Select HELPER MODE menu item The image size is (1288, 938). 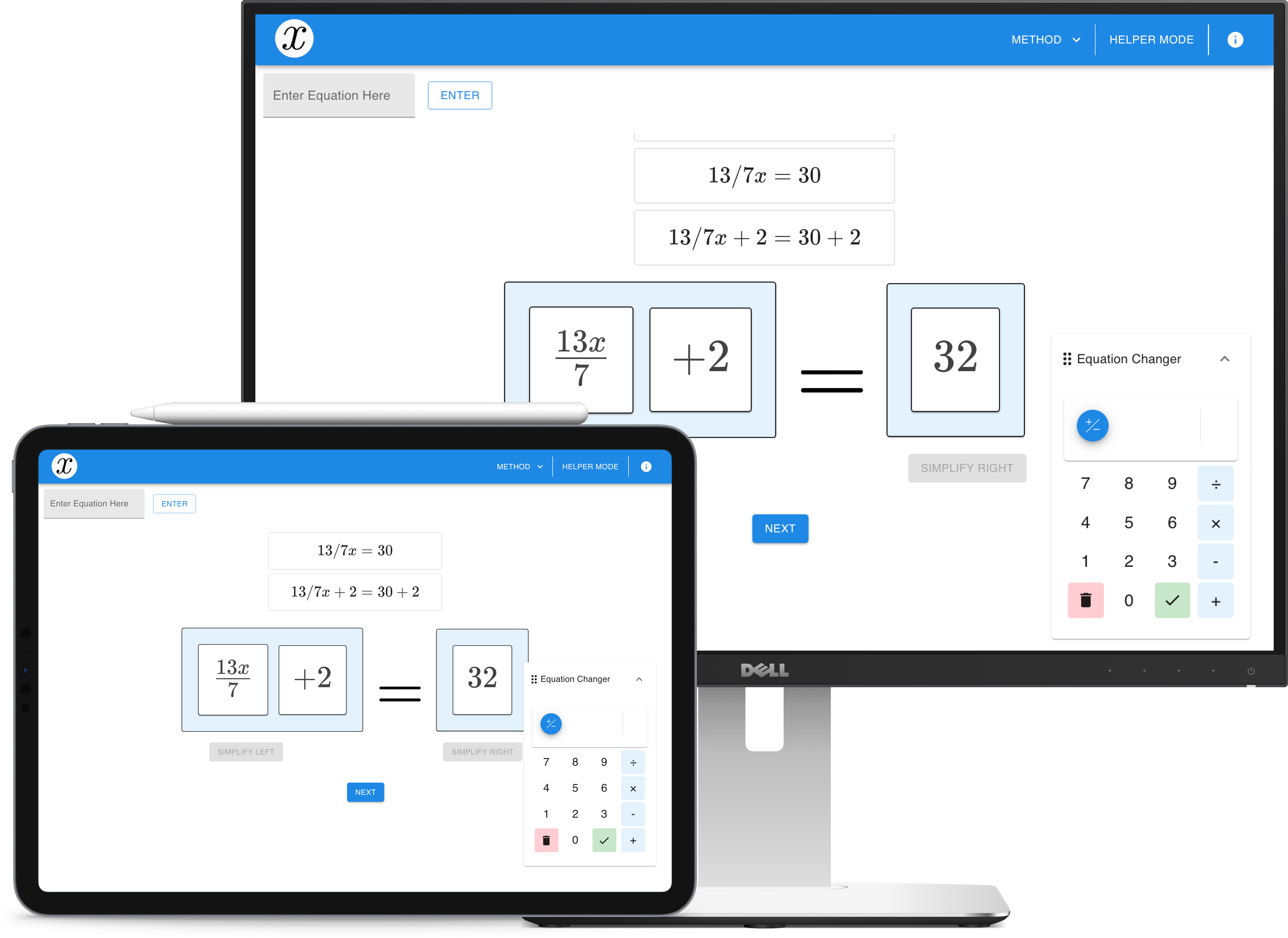[1152, 39]
